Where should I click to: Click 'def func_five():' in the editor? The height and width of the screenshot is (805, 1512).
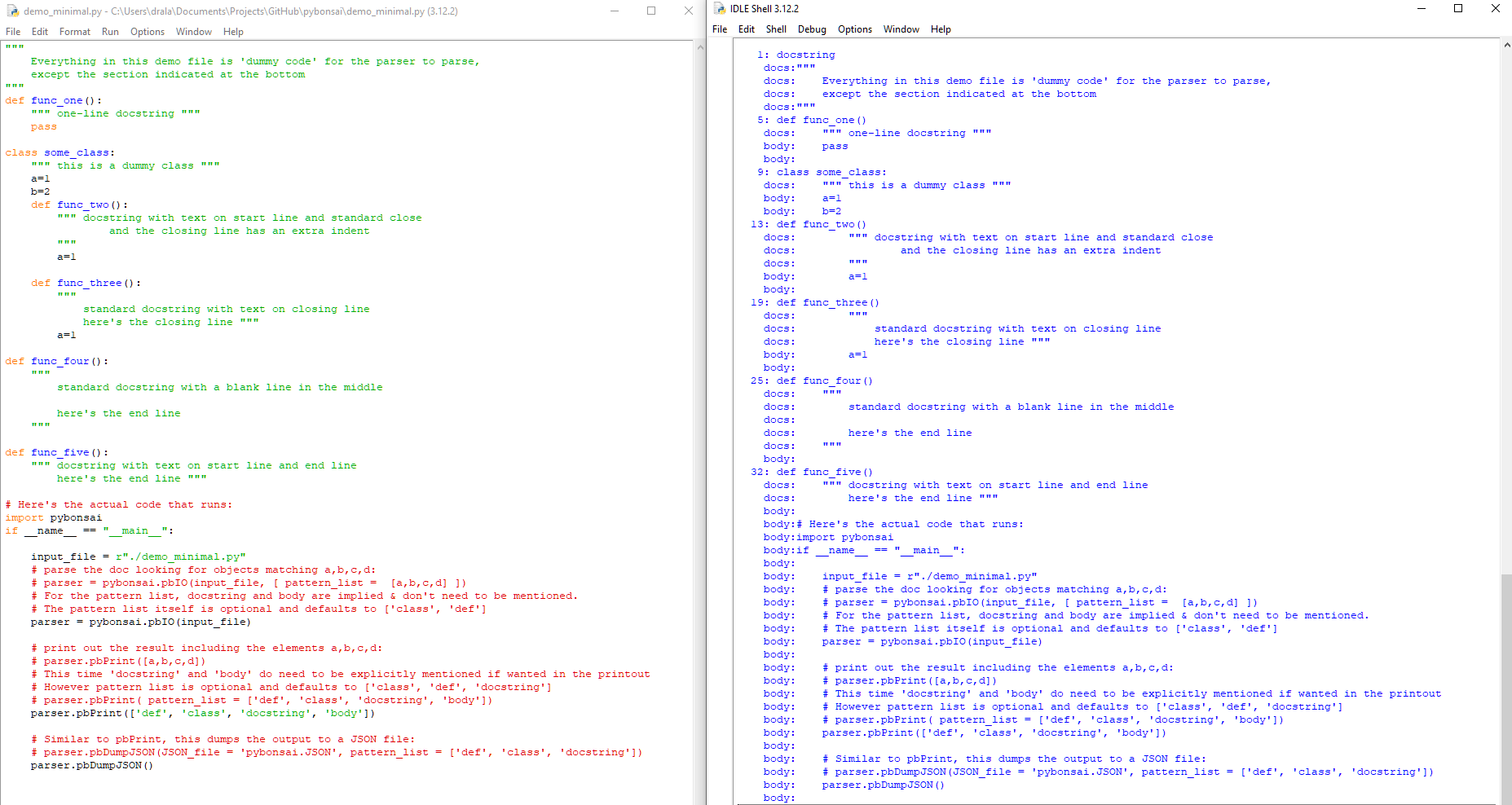pos(57,453)
